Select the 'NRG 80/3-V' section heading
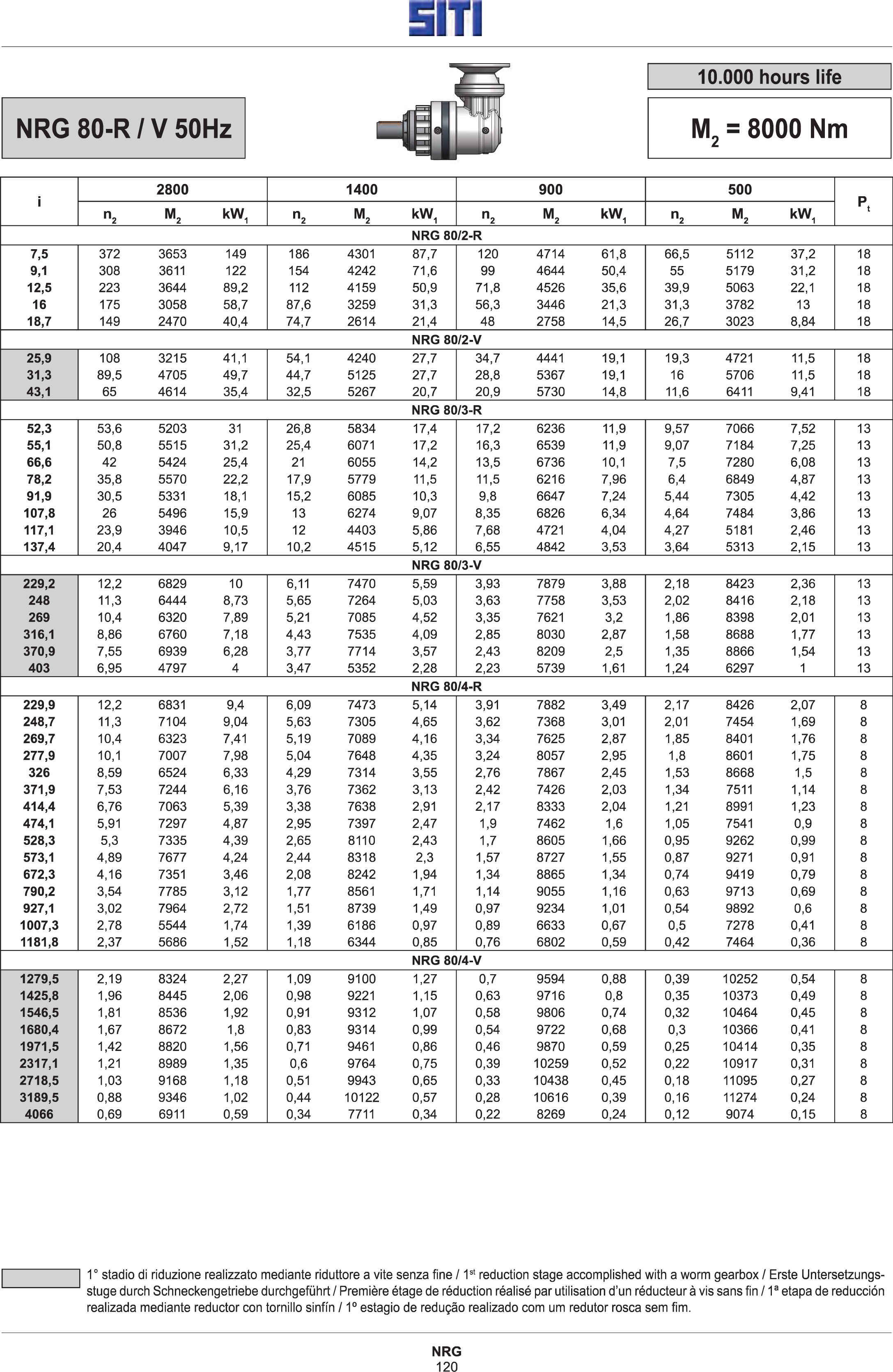Image resolution: width=893 pixels, height=1372 pixels. click(446, 565)
